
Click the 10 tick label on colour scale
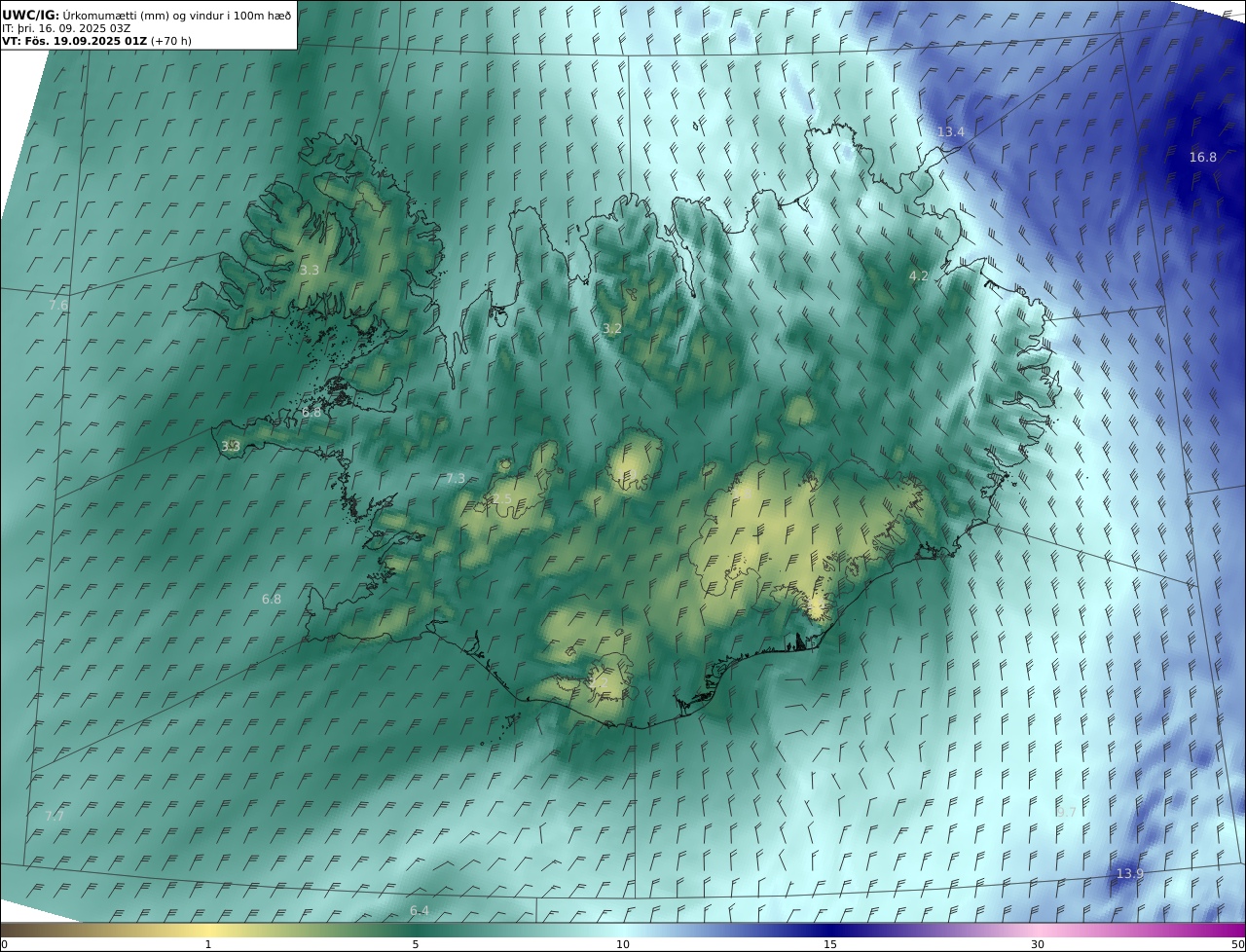623,944
